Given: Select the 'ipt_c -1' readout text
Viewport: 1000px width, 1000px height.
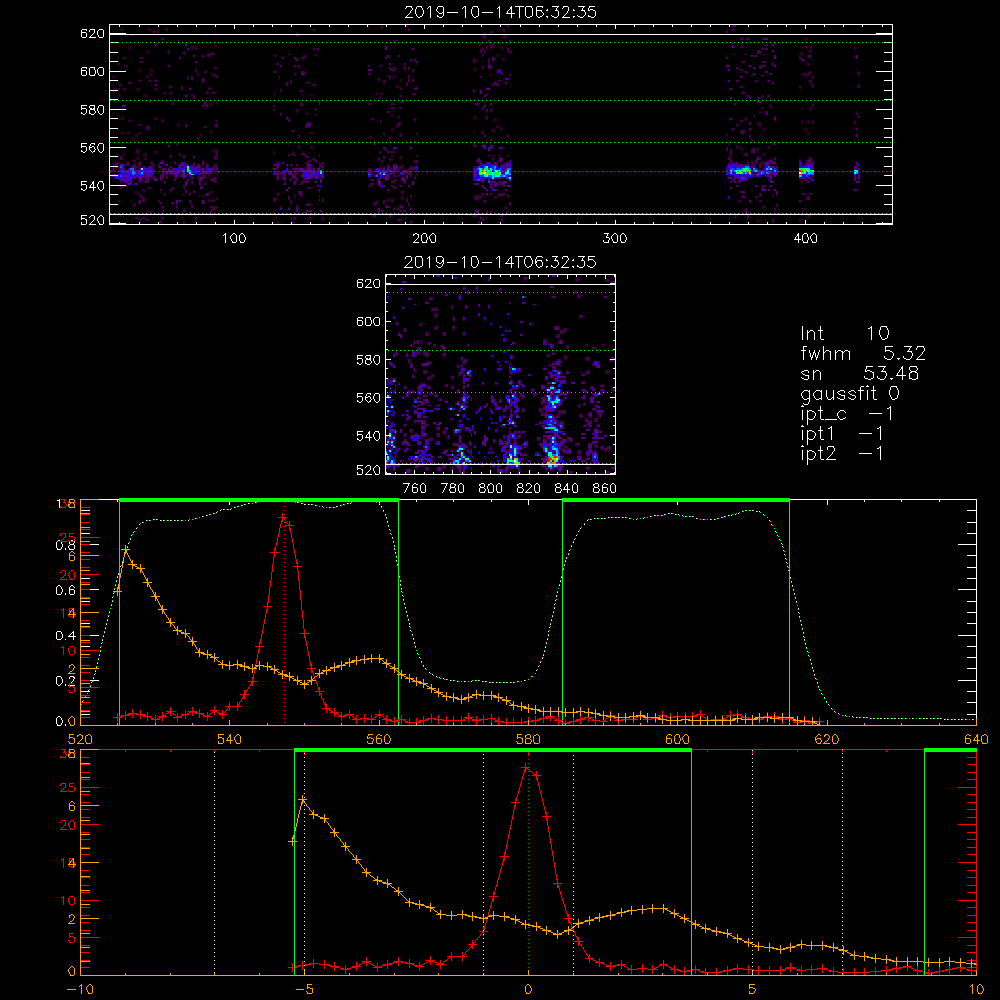Looking at the screenshot, I should [x=847, y=415].
